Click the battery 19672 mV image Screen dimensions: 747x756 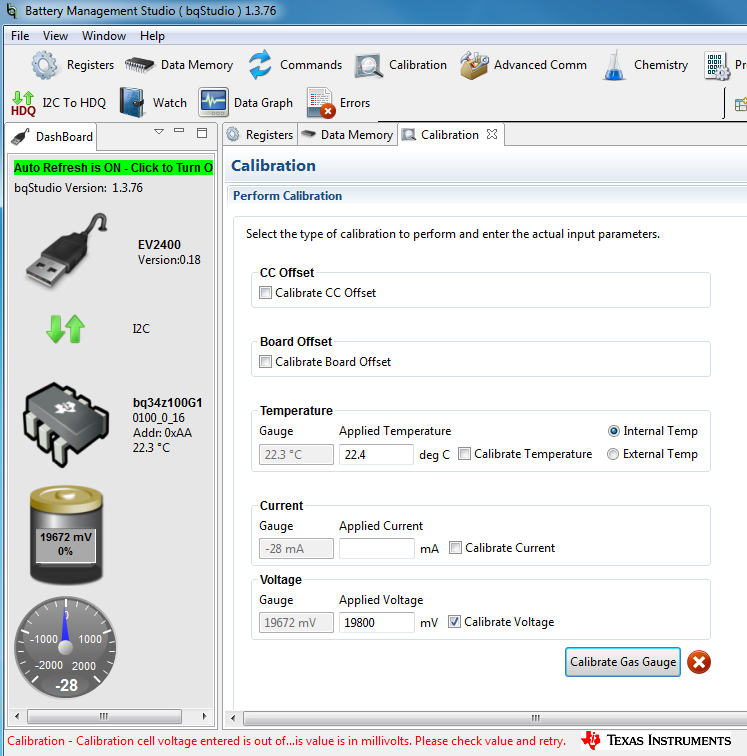(x=66, y=534)
